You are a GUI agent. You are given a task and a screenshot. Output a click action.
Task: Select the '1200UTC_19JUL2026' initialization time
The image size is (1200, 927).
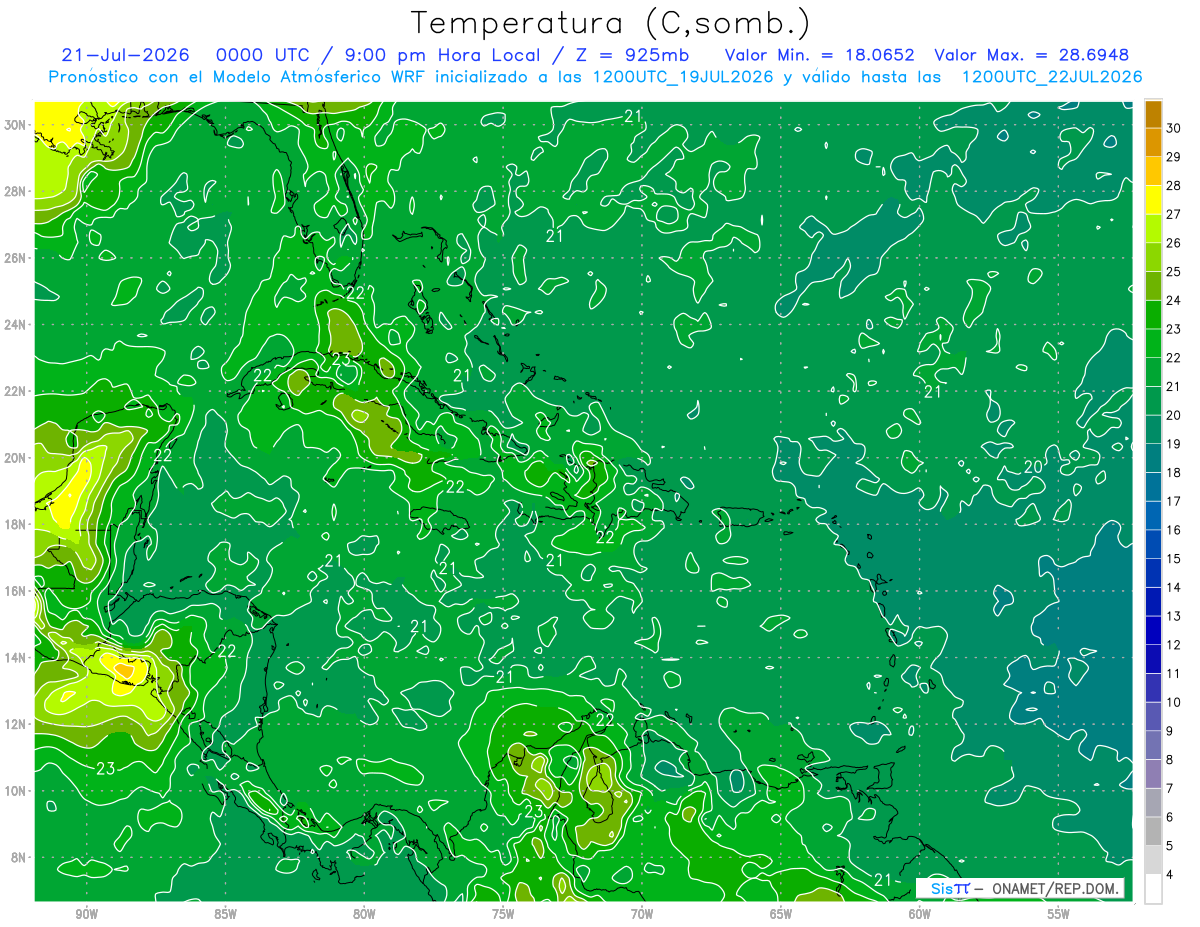pyautogui.click(x=683, y=77)
